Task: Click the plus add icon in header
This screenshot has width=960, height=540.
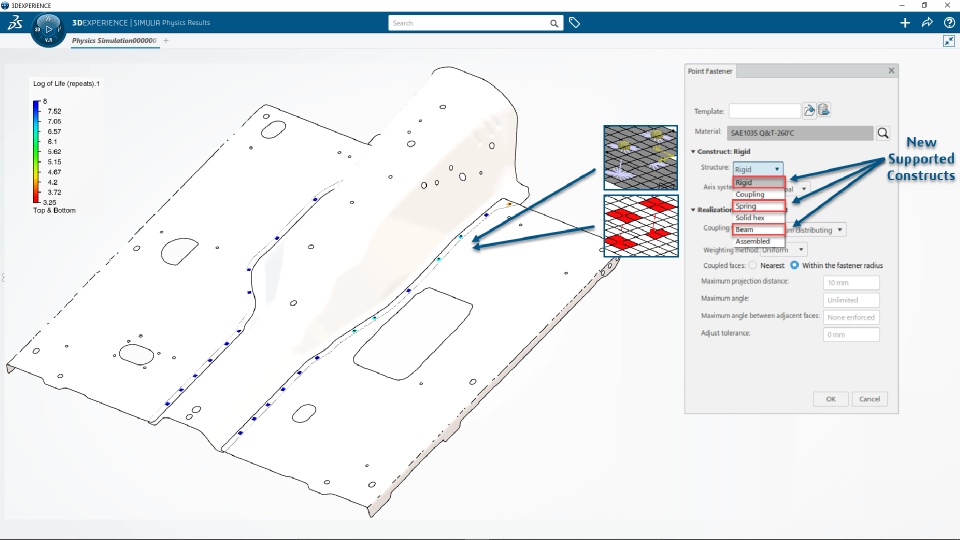Action: (x=905, y=23)
